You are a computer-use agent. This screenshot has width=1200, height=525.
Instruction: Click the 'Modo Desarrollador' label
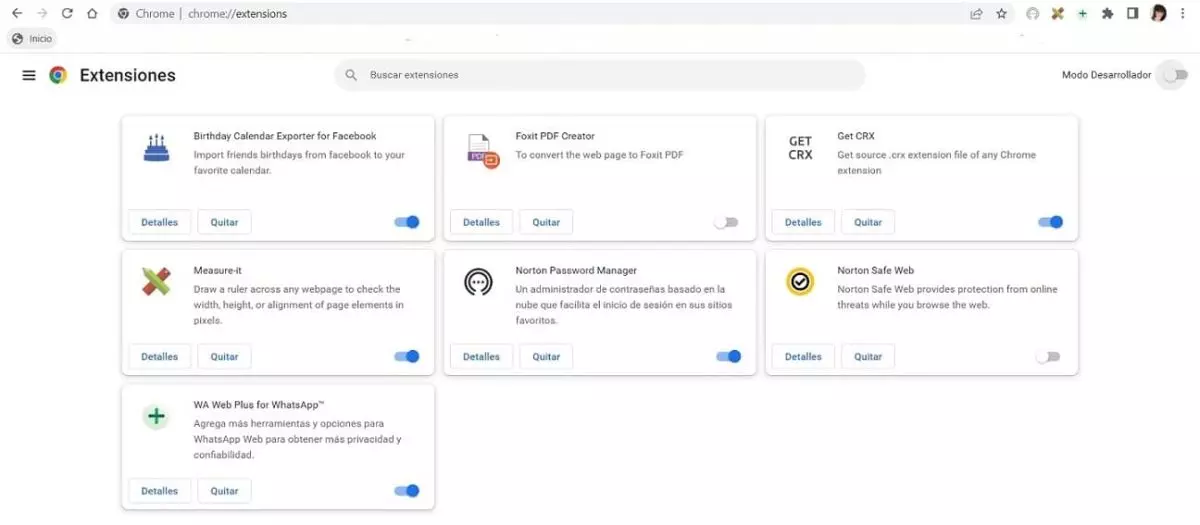pos(1106,75)
